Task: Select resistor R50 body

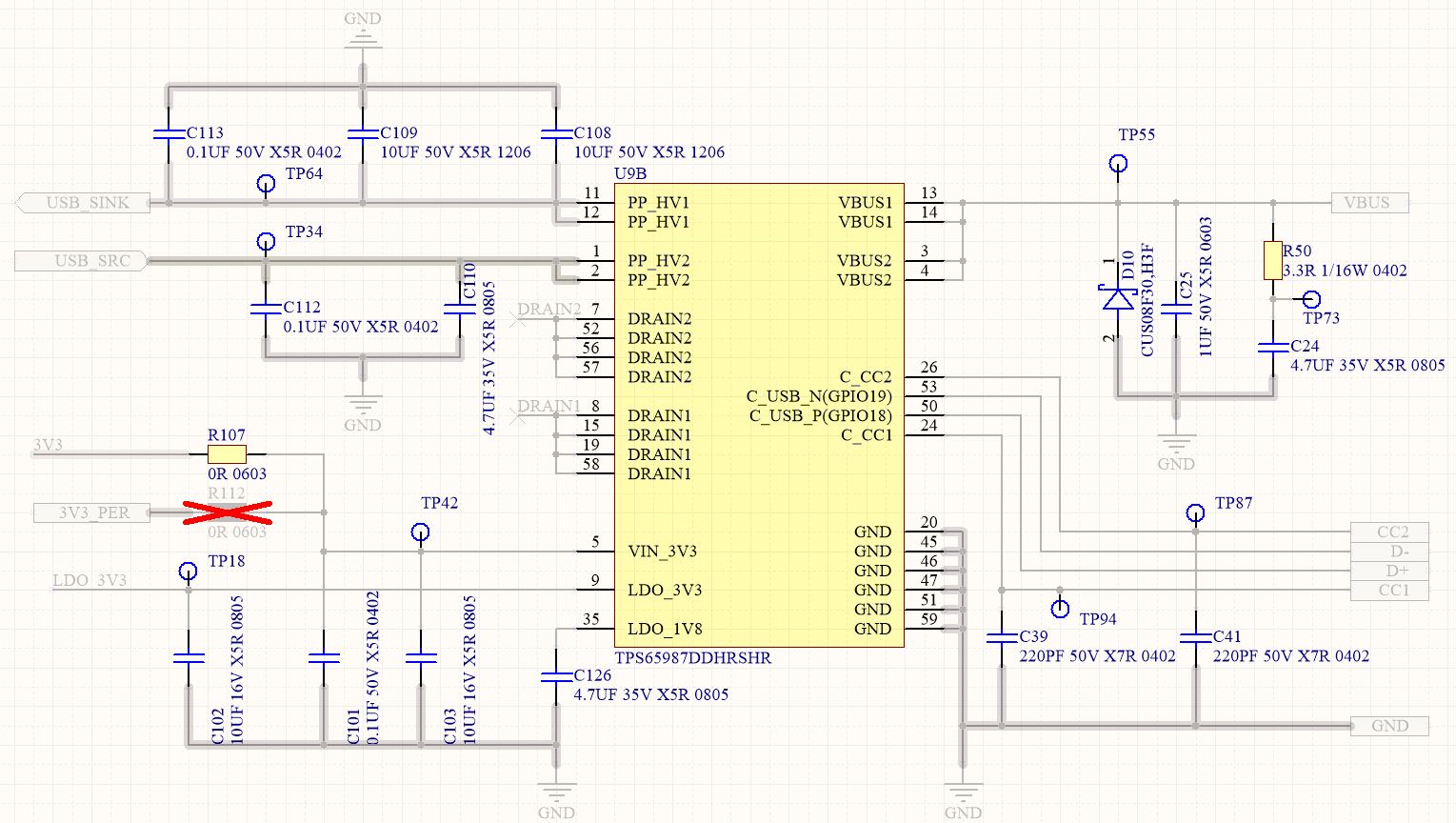Action: tap(1273, 260)
